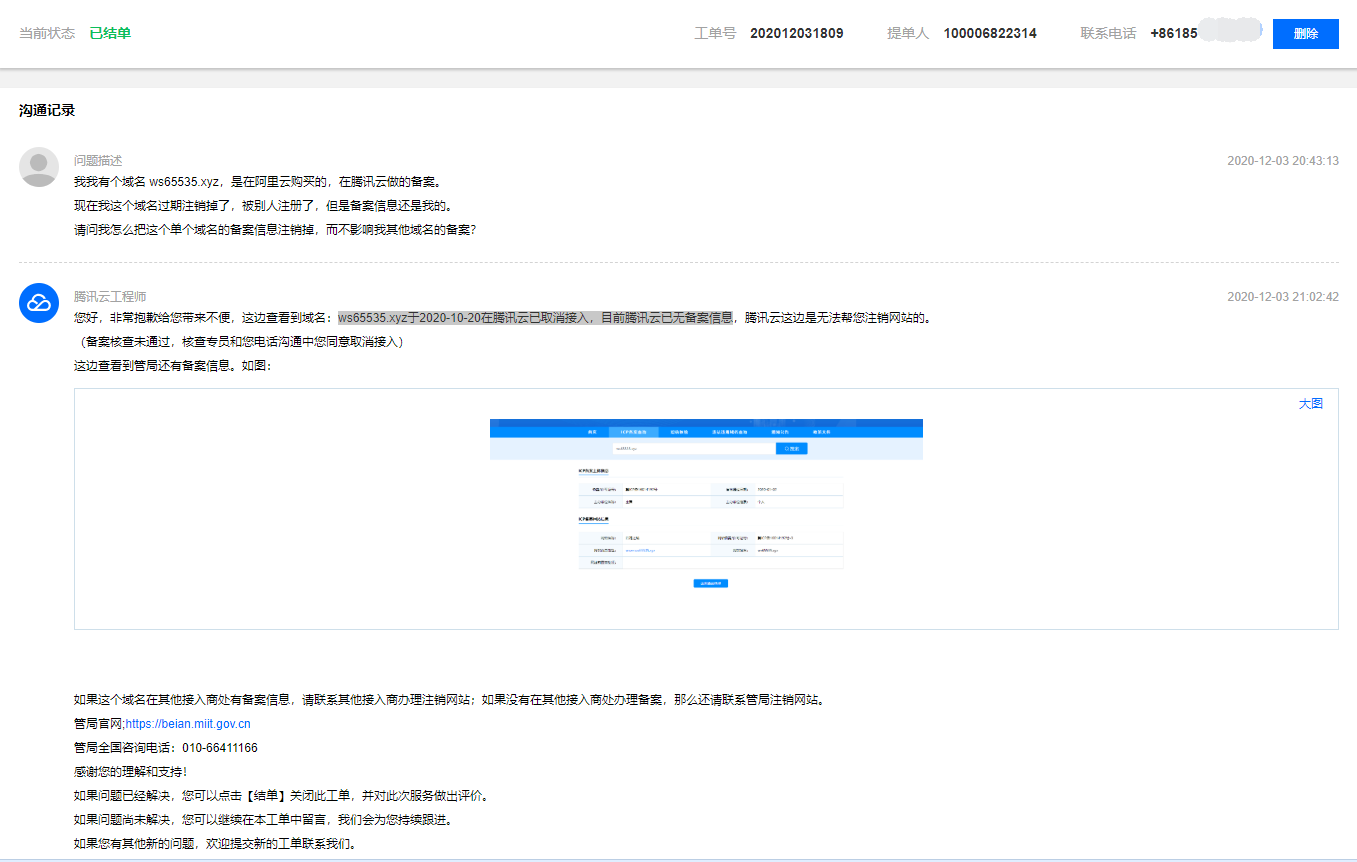Select the highlighted ICP备案查询 tab in the screenshot
Viewport: 1357px width, 862px height.
(x=633, y=432)
